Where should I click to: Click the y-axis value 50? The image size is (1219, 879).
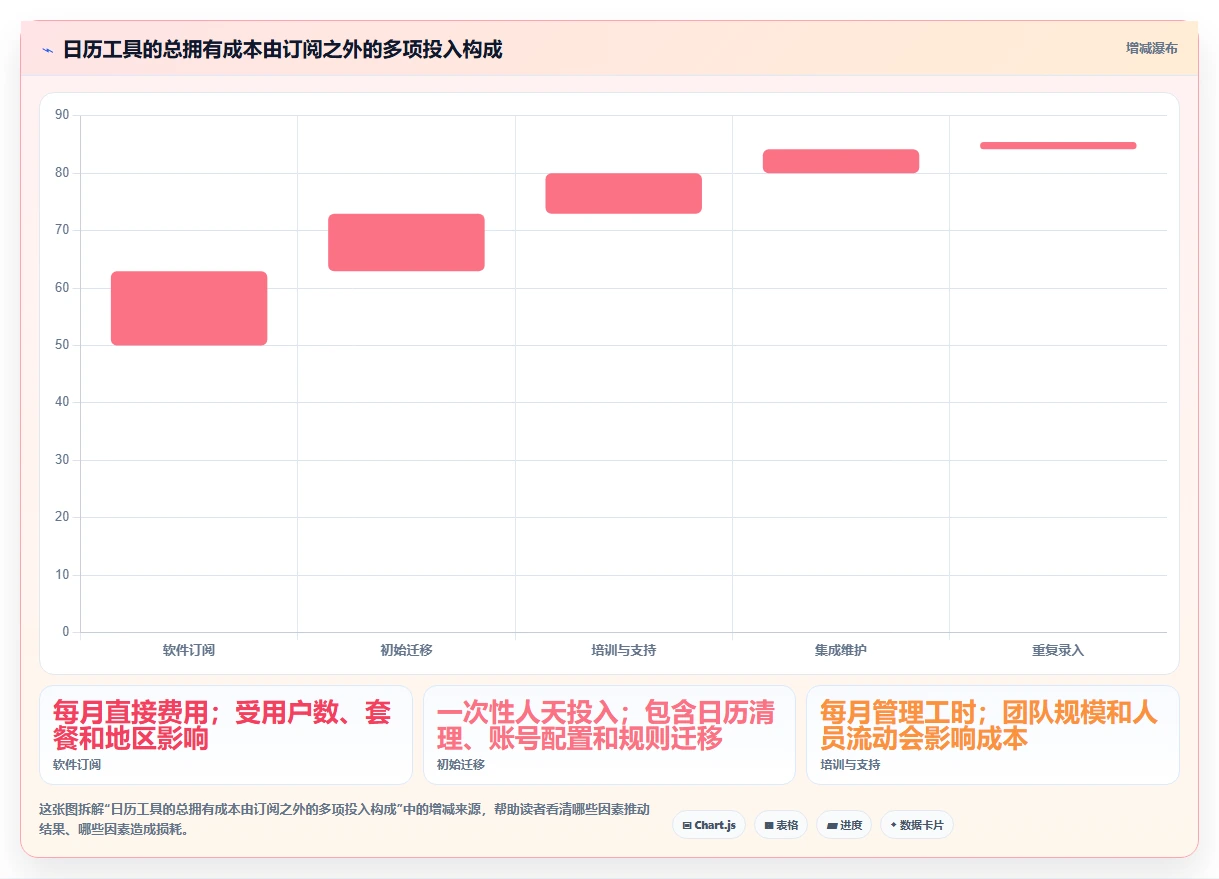click(62, 345)
